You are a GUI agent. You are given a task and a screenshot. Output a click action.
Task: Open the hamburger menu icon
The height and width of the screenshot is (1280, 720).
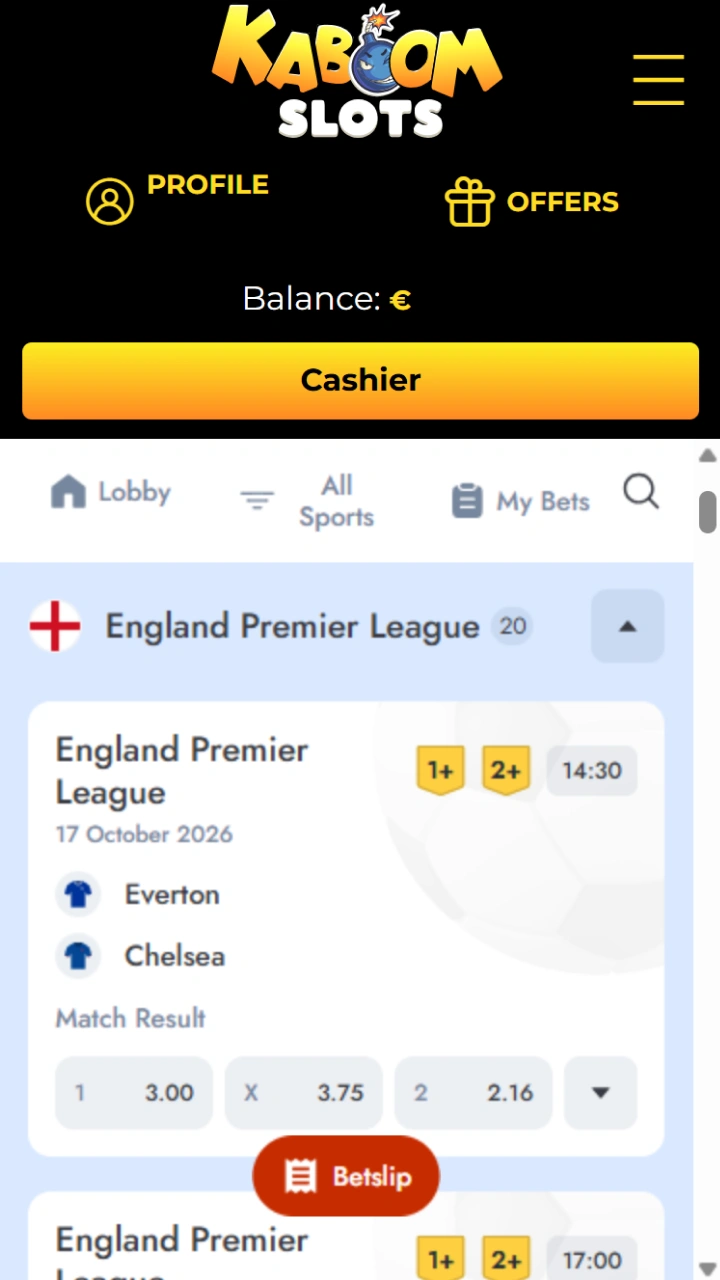658,80
